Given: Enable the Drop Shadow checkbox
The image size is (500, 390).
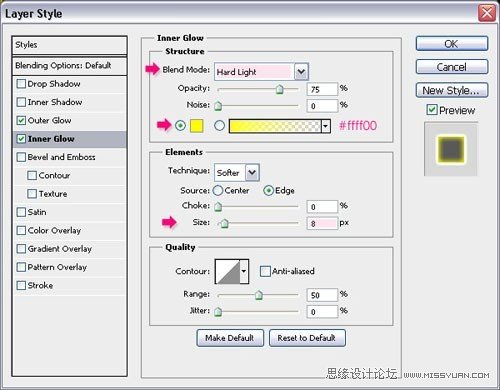Looking at the screenshot, I should point(21,84).
